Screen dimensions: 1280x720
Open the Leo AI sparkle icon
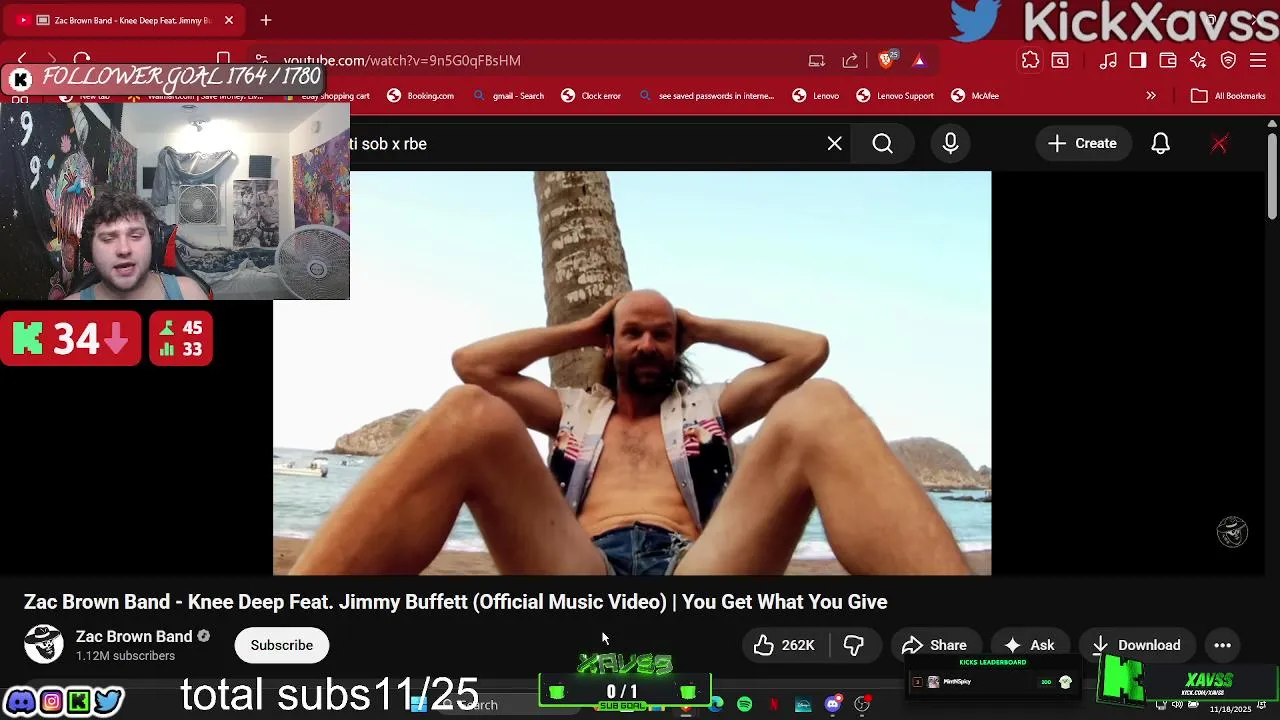tap(1198, 60)
